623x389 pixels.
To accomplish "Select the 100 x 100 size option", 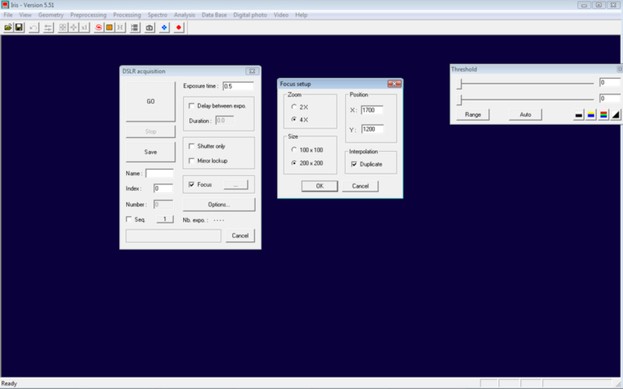I will [x=294, y=150].
